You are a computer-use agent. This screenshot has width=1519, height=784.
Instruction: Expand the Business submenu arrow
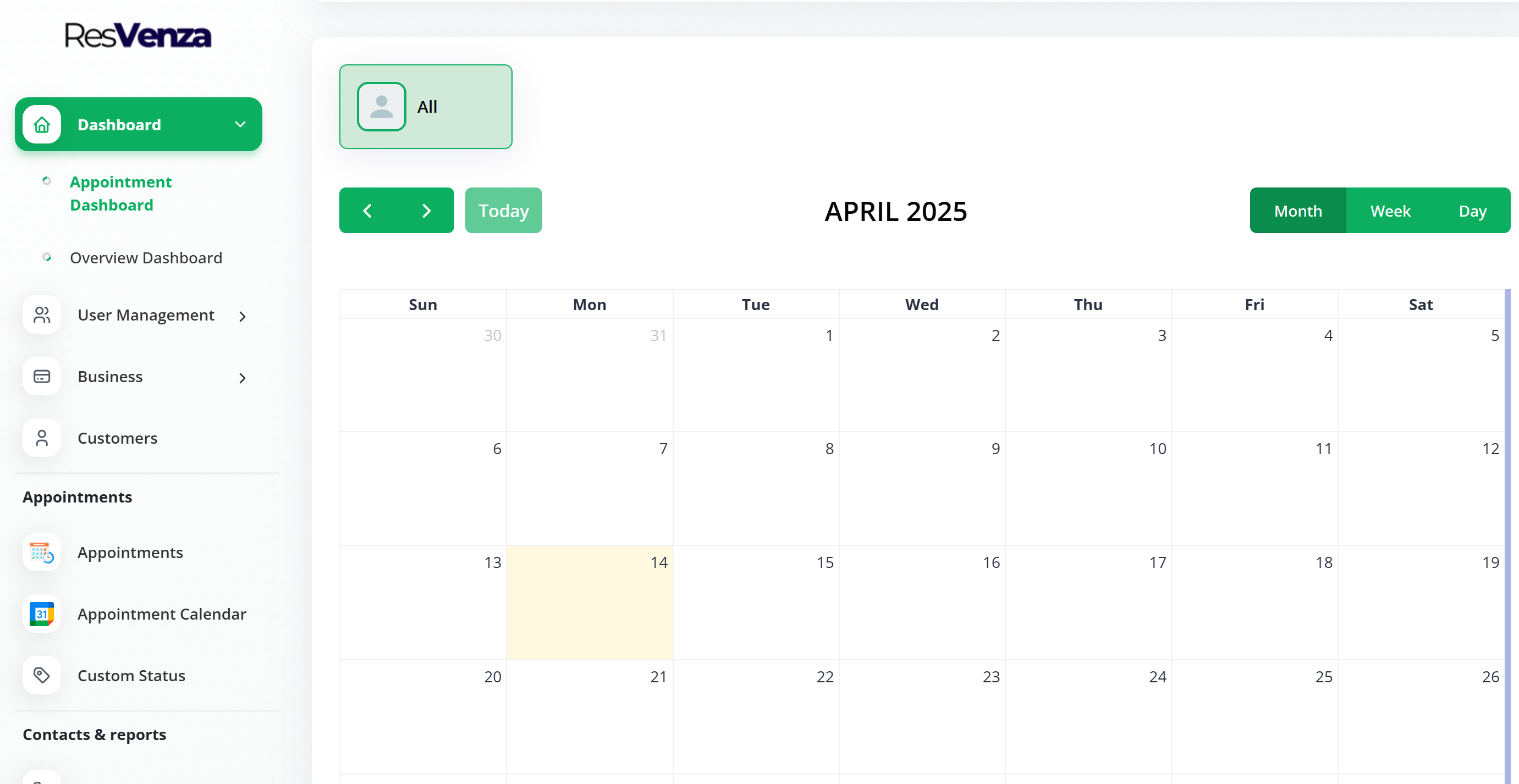click(x=242, y=378)
